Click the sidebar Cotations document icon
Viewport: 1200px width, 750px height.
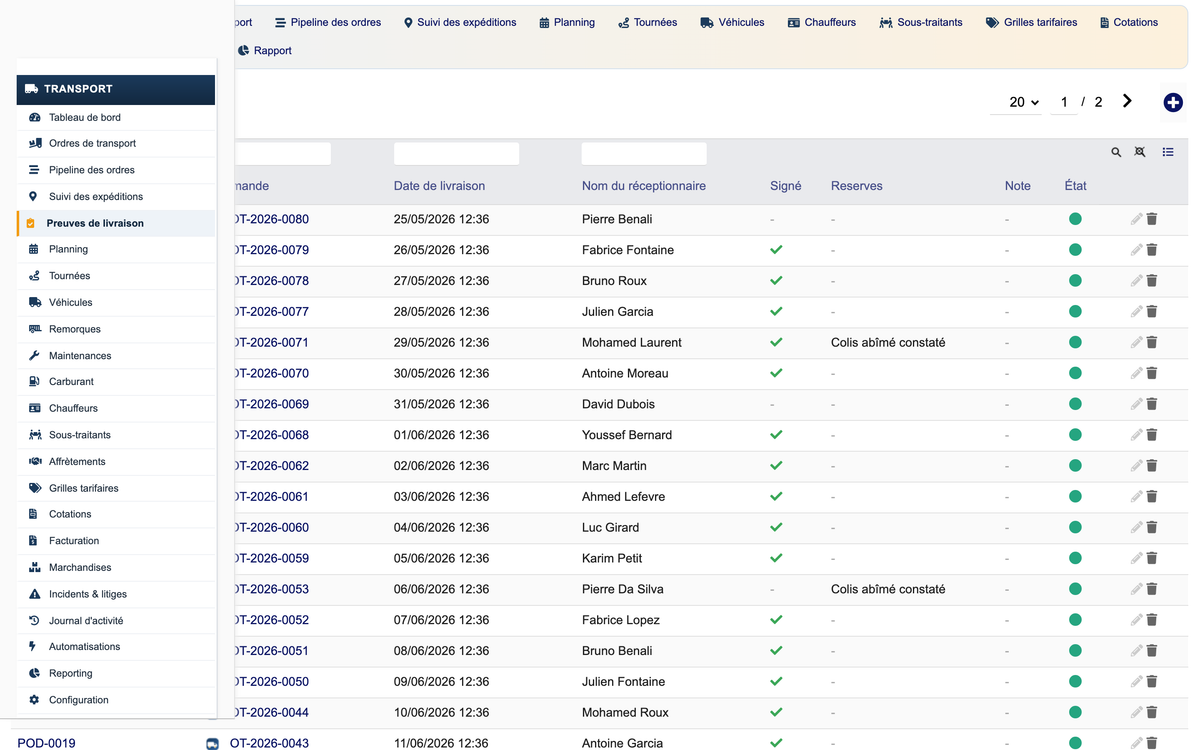[x=34, y=515]
